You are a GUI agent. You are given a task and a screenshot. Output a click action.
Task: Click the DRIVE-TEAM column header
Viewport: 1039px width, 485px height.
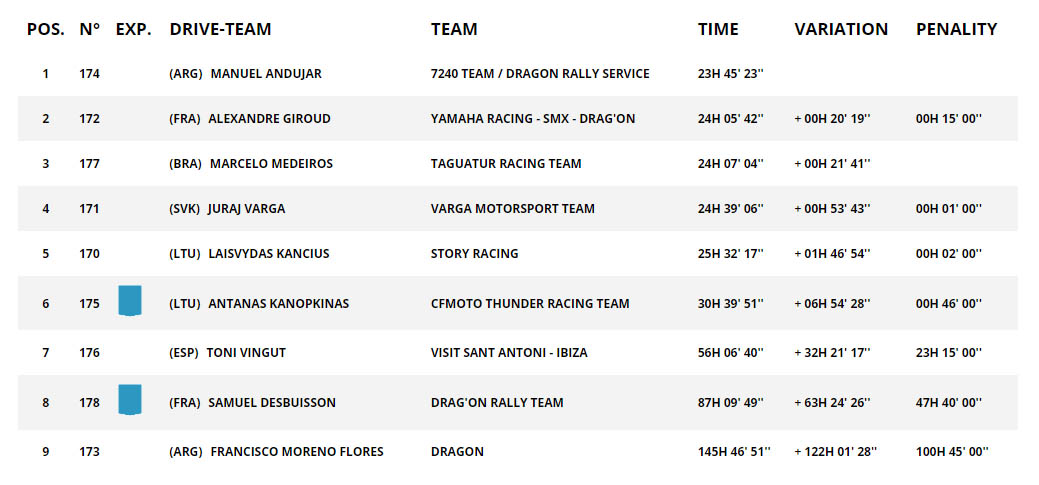[220, 29]
